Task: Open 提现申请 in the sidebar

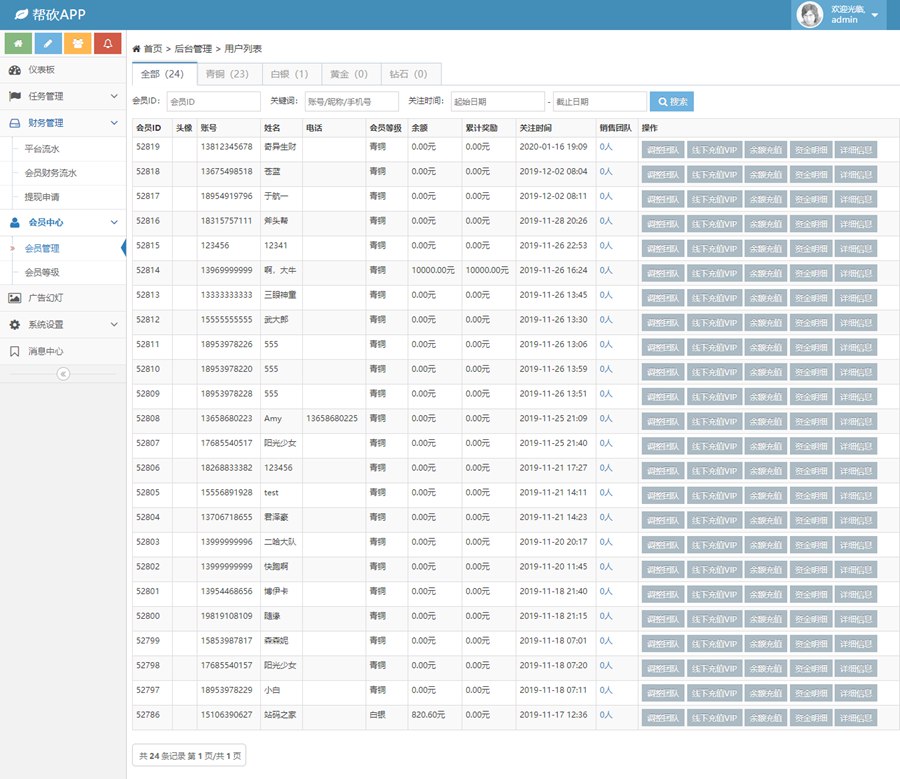Action: [x=42, y=197]
